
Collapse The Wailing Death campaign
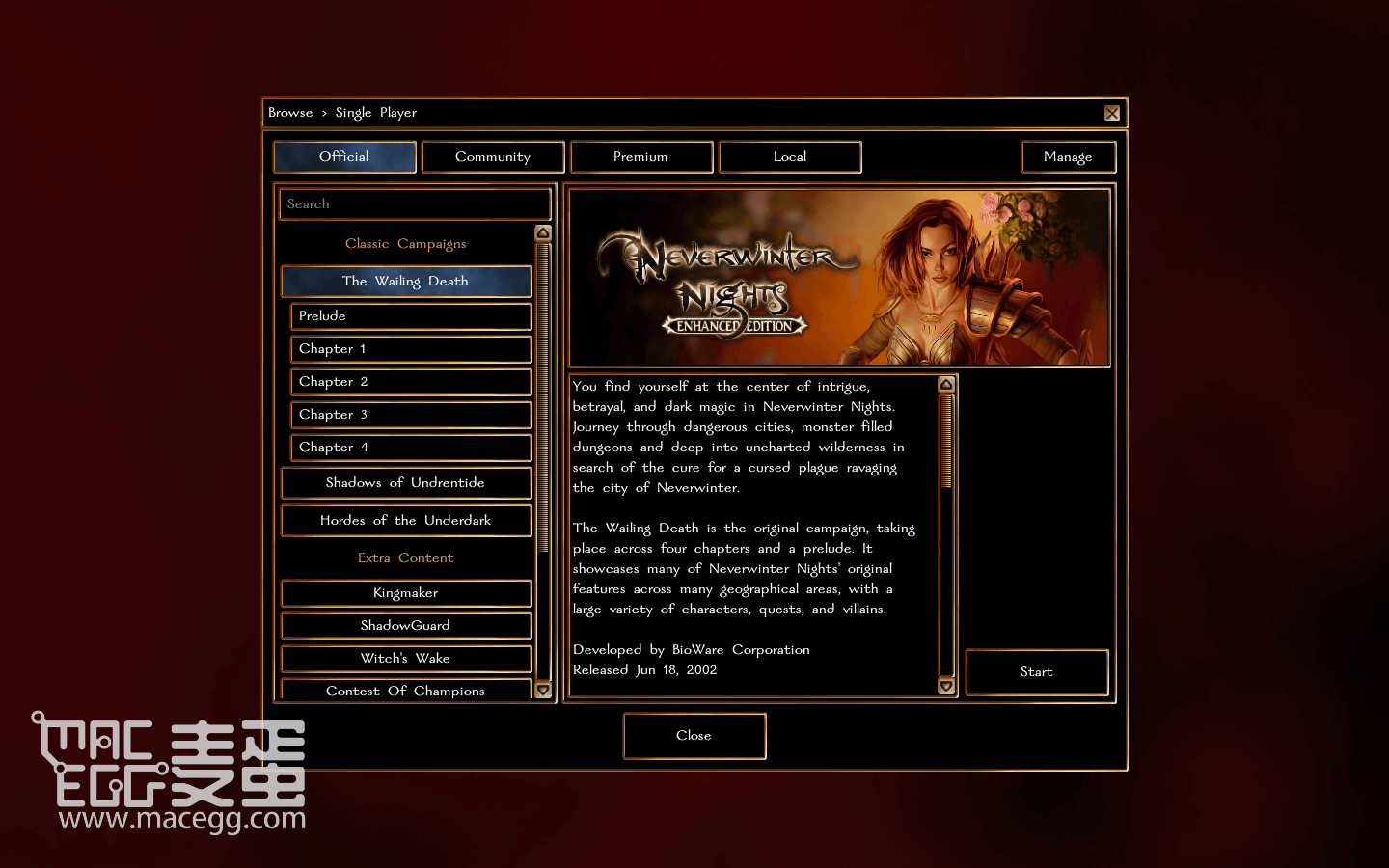(x=406, y=281)
